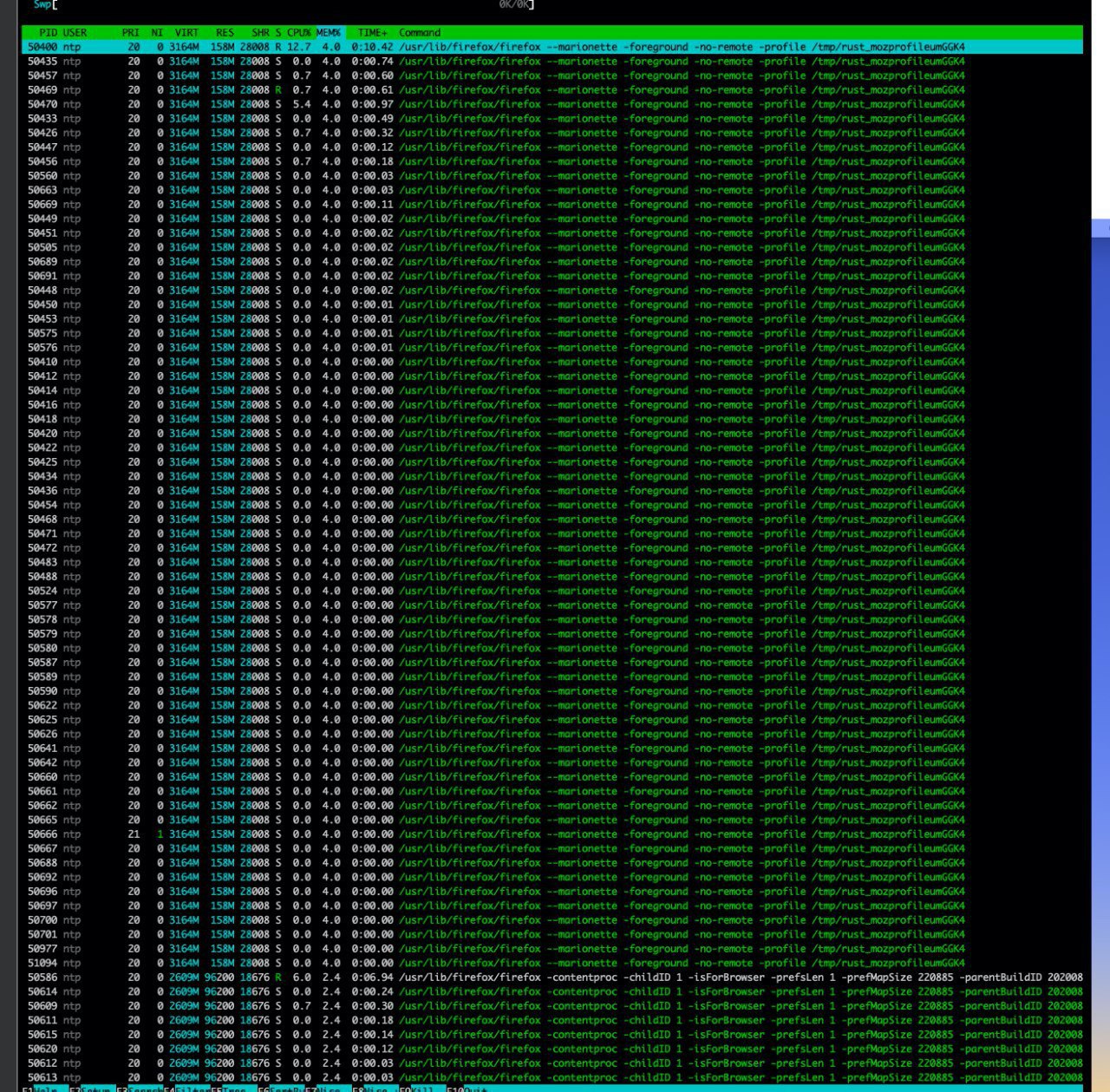Select process row with PID 50505

(552, 247)
